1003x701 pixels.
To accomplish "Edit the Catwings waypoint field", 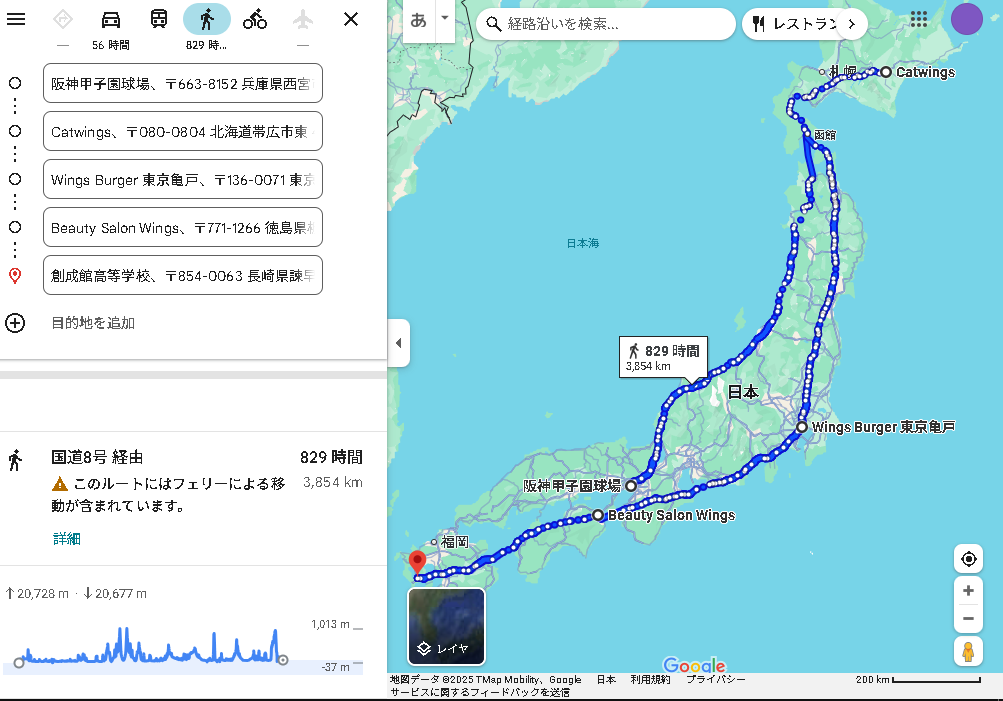I will point(183,131).
